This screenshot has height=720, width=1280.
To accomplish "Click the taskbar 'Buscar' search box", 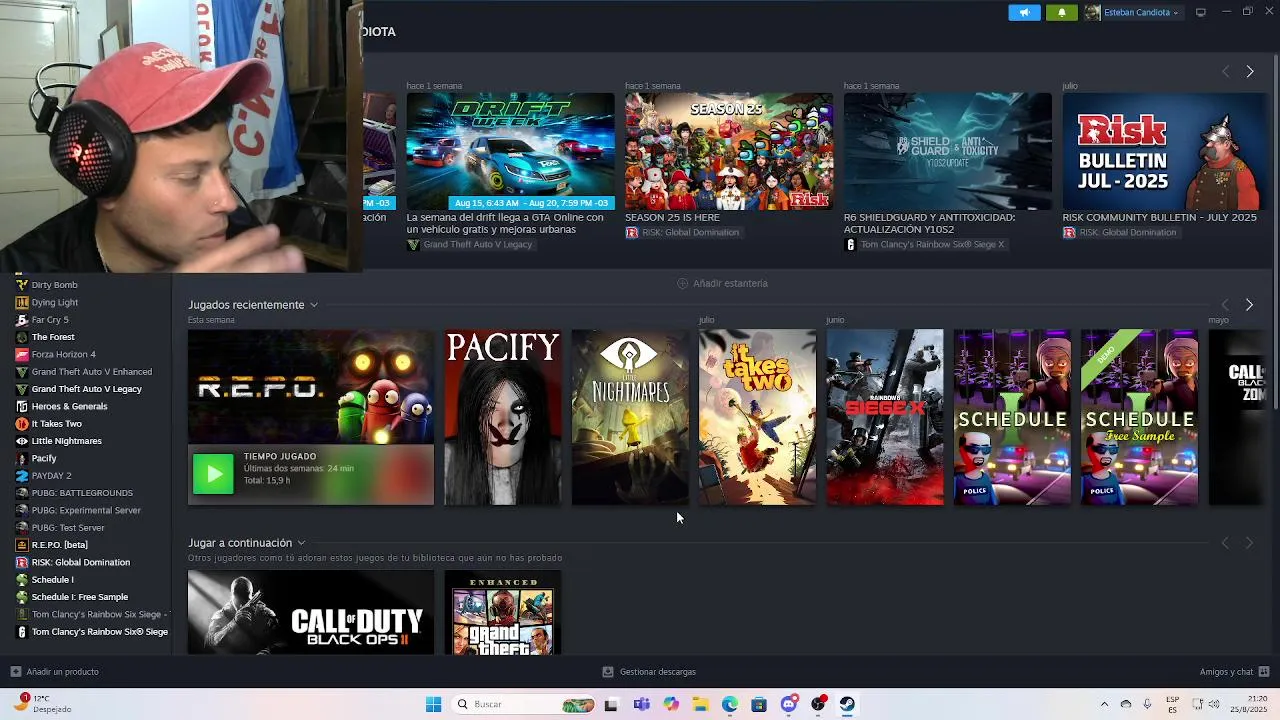I will (x=525, y=704).
